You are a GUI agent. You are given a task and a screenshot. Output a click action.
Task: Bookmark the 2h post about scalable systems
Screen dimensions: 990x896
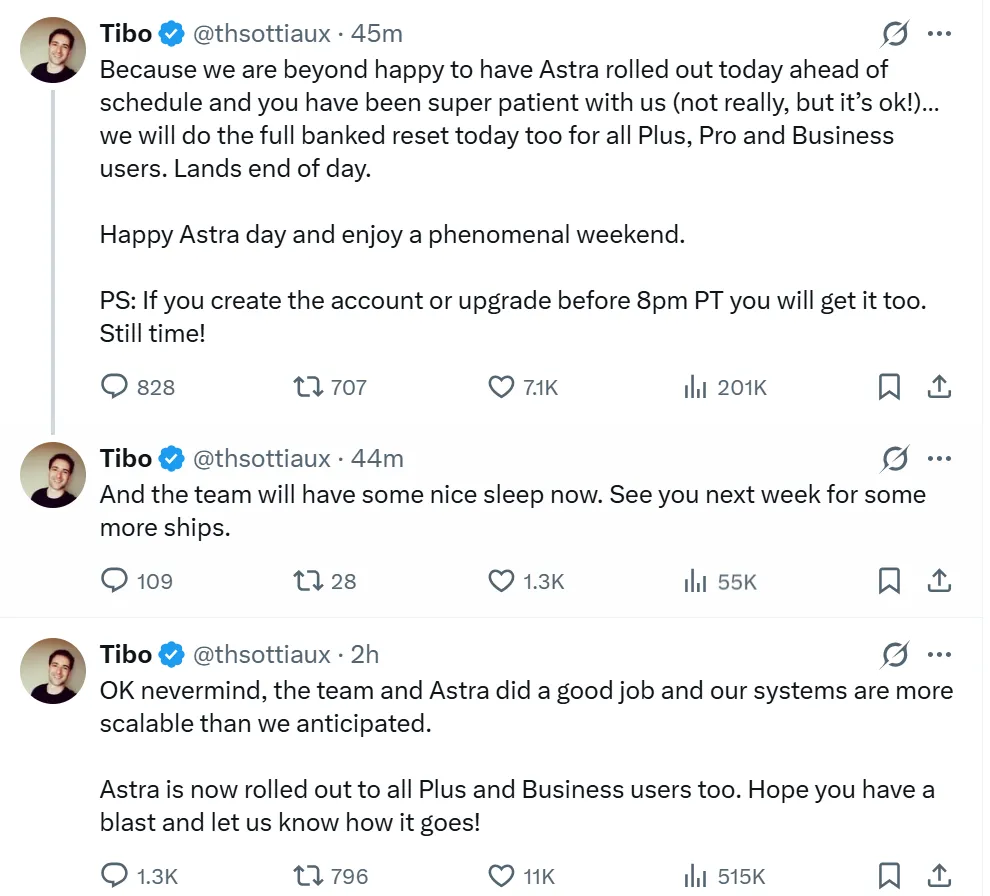[x=889, y=876]
